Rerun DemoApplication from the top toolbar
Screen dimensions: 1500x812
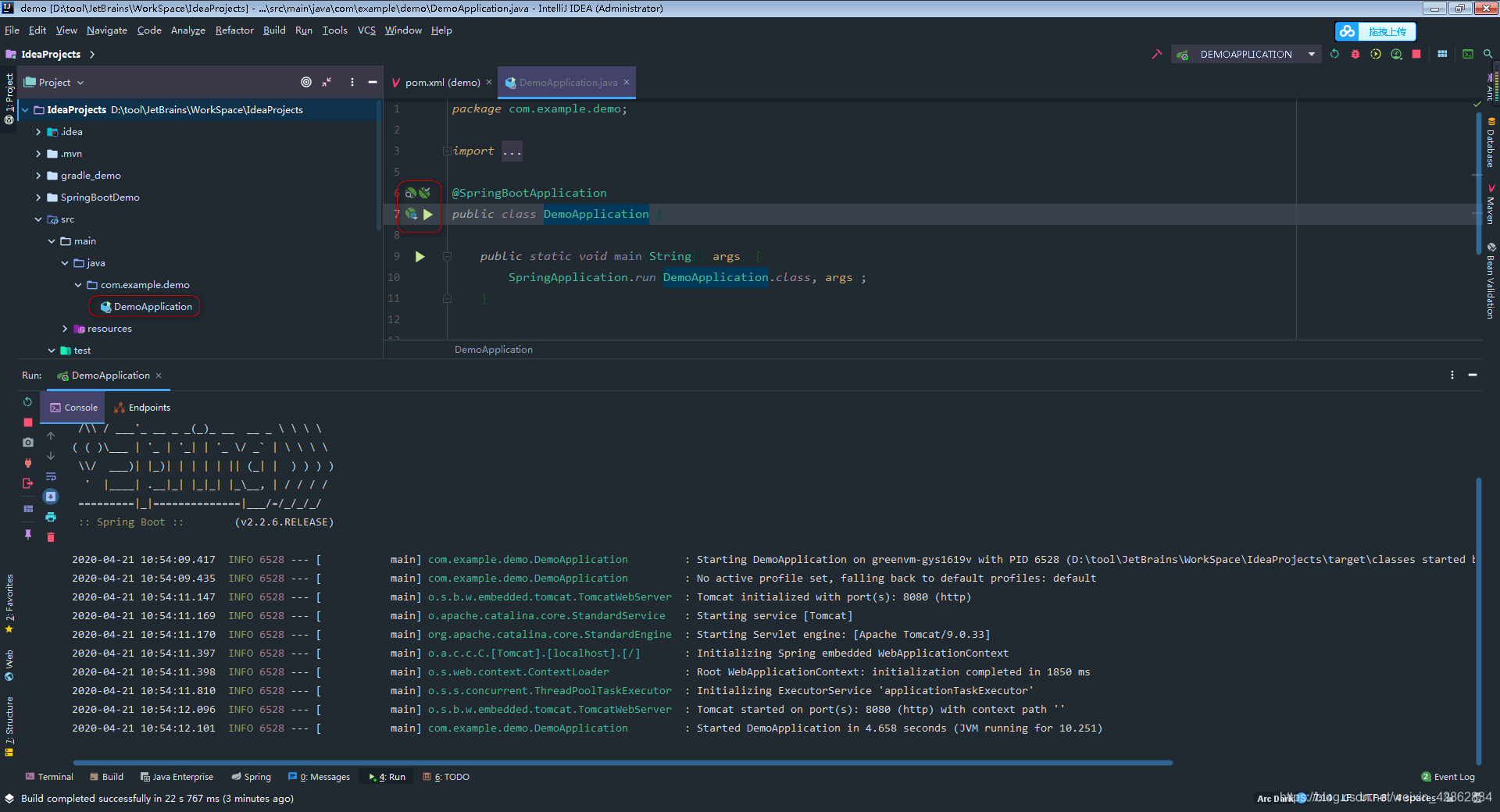[x=1334, y=54]
